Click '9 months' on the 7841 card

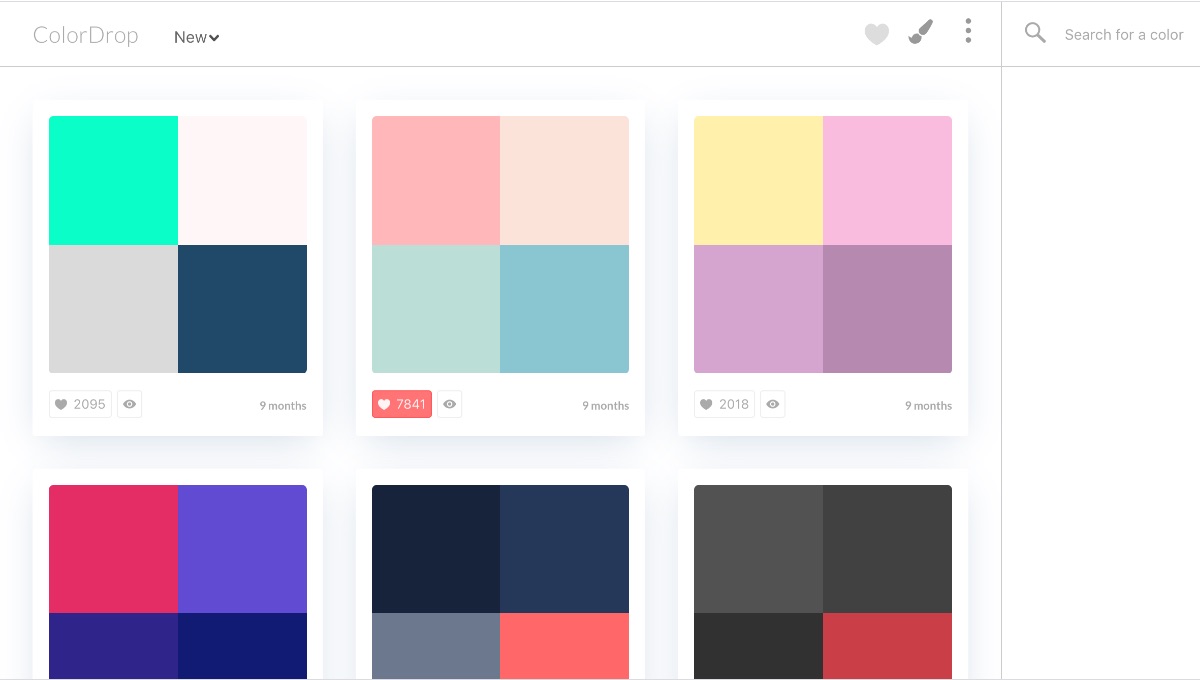pos(606,406)
